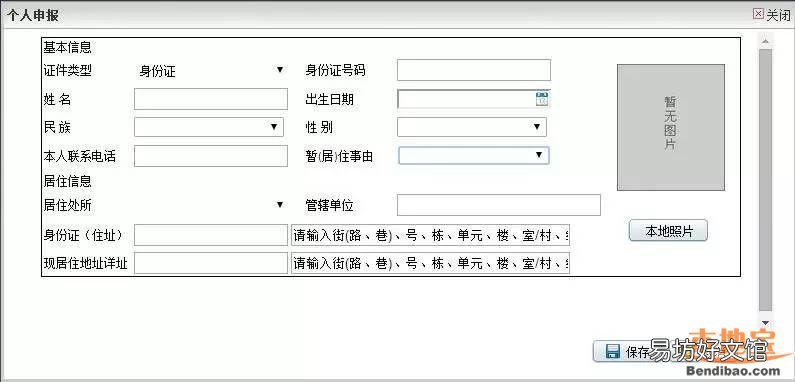
Task: Open the 居住处所 dropdown arrow
Action: coord(279,204)
